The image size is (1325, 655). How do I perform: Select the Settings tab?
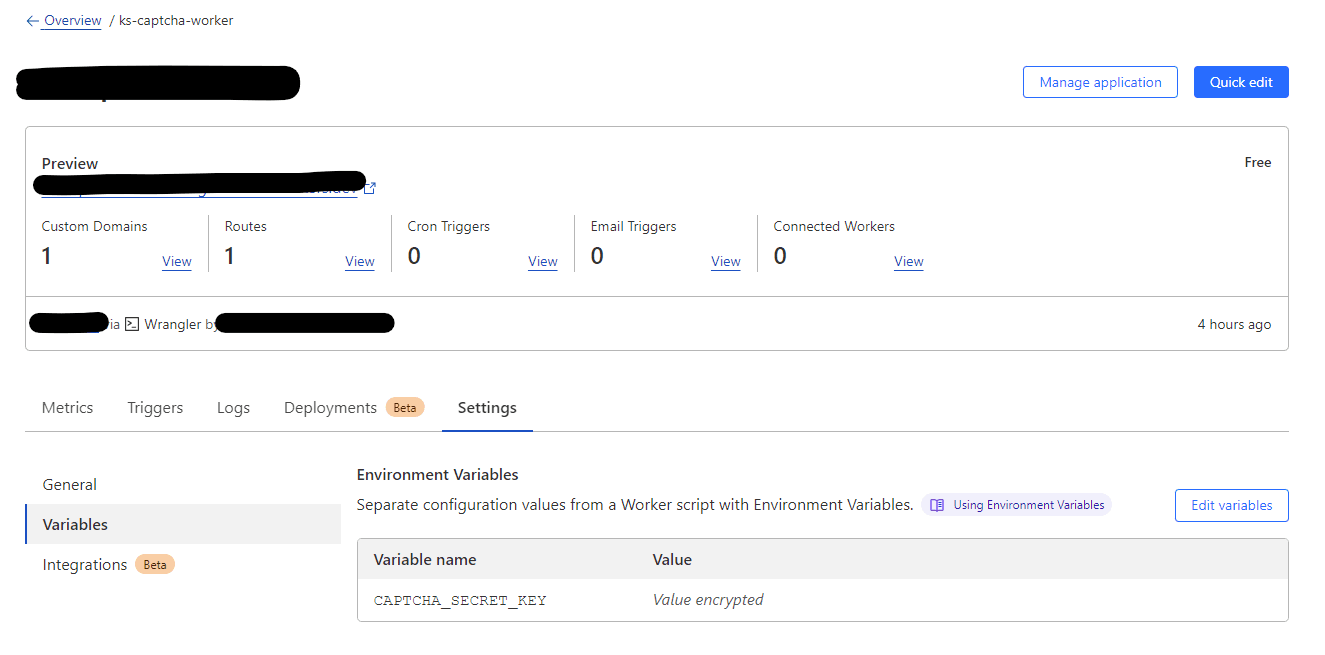click(x=487, y=408)
